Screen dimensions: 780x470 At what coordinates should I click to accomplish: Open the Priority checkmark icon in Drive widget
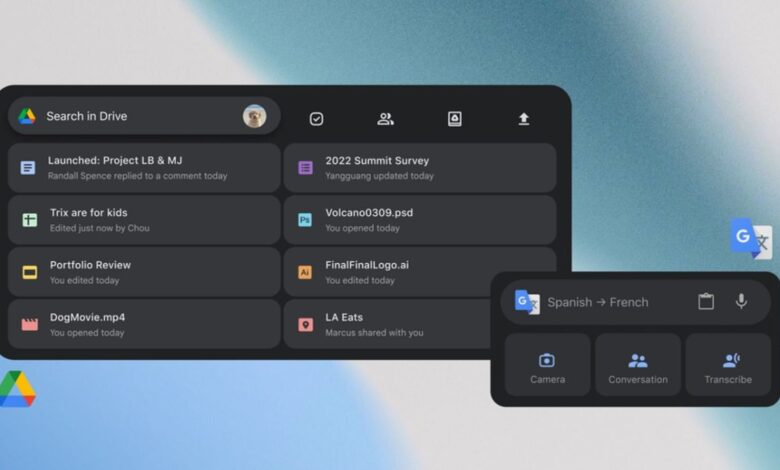click(x=316, y=119)
